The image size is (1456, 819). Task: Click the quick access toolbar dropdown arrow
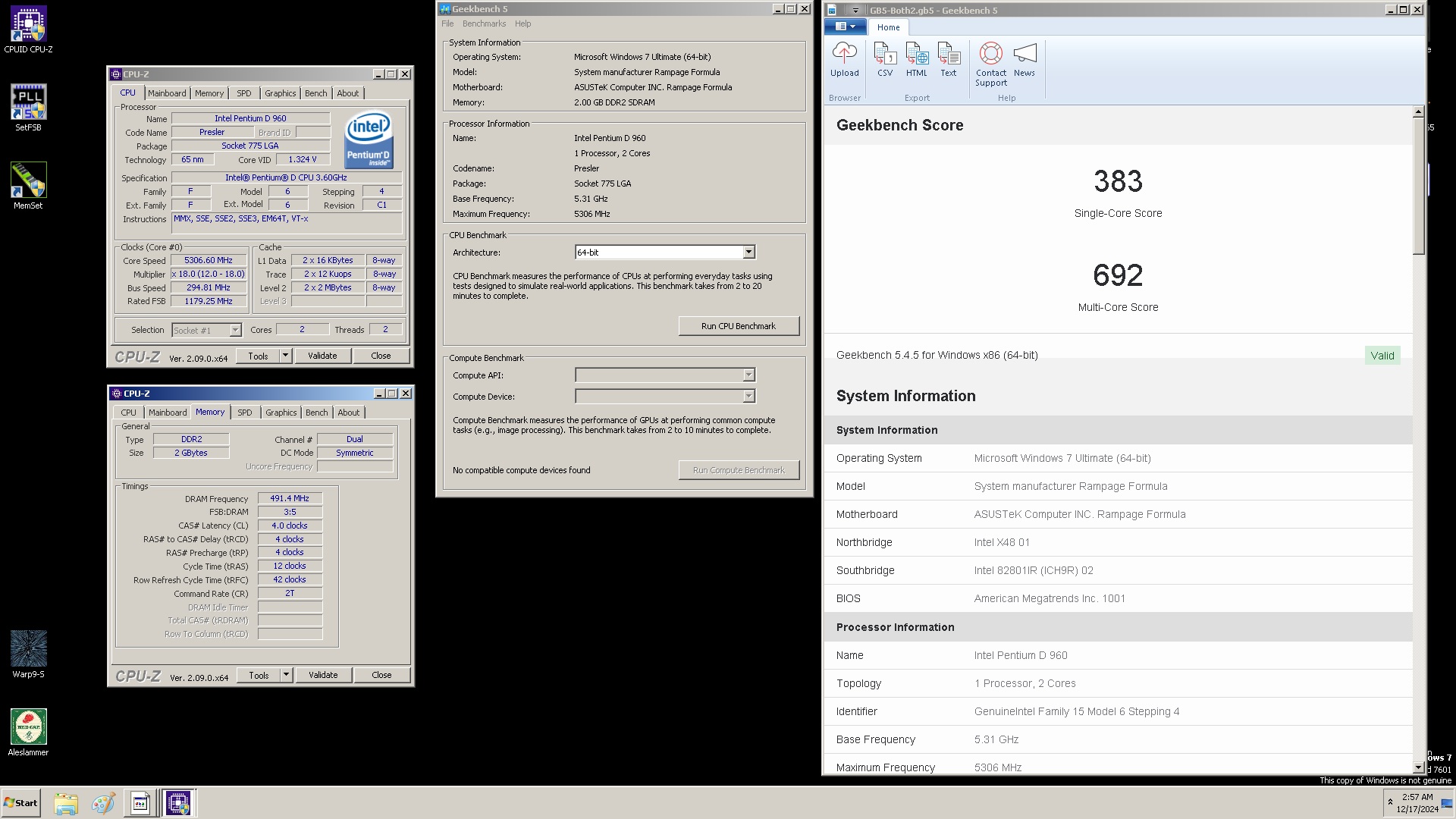[x=855, y=11]
